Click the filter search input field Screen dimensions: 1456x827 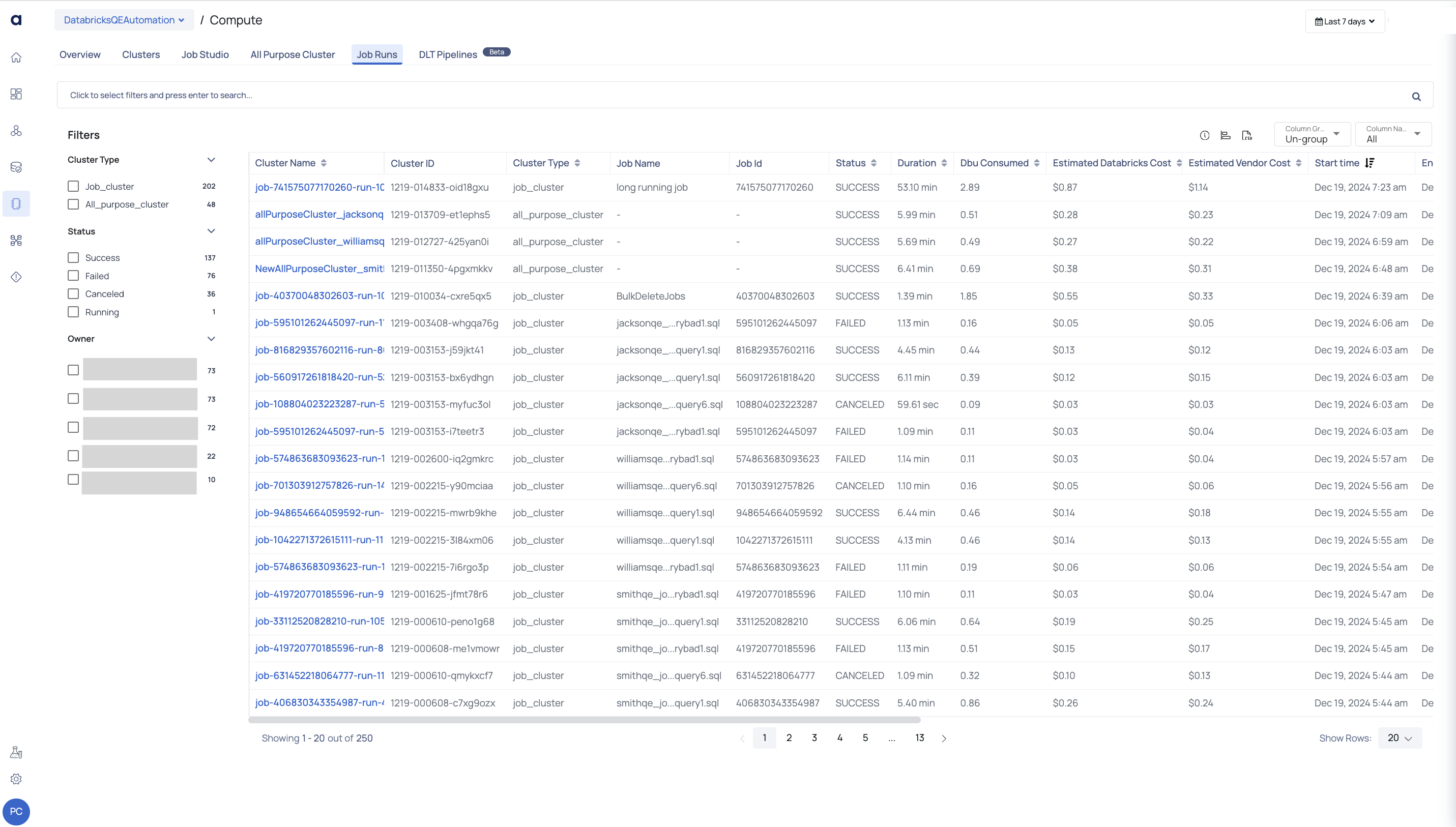(745, 96)
